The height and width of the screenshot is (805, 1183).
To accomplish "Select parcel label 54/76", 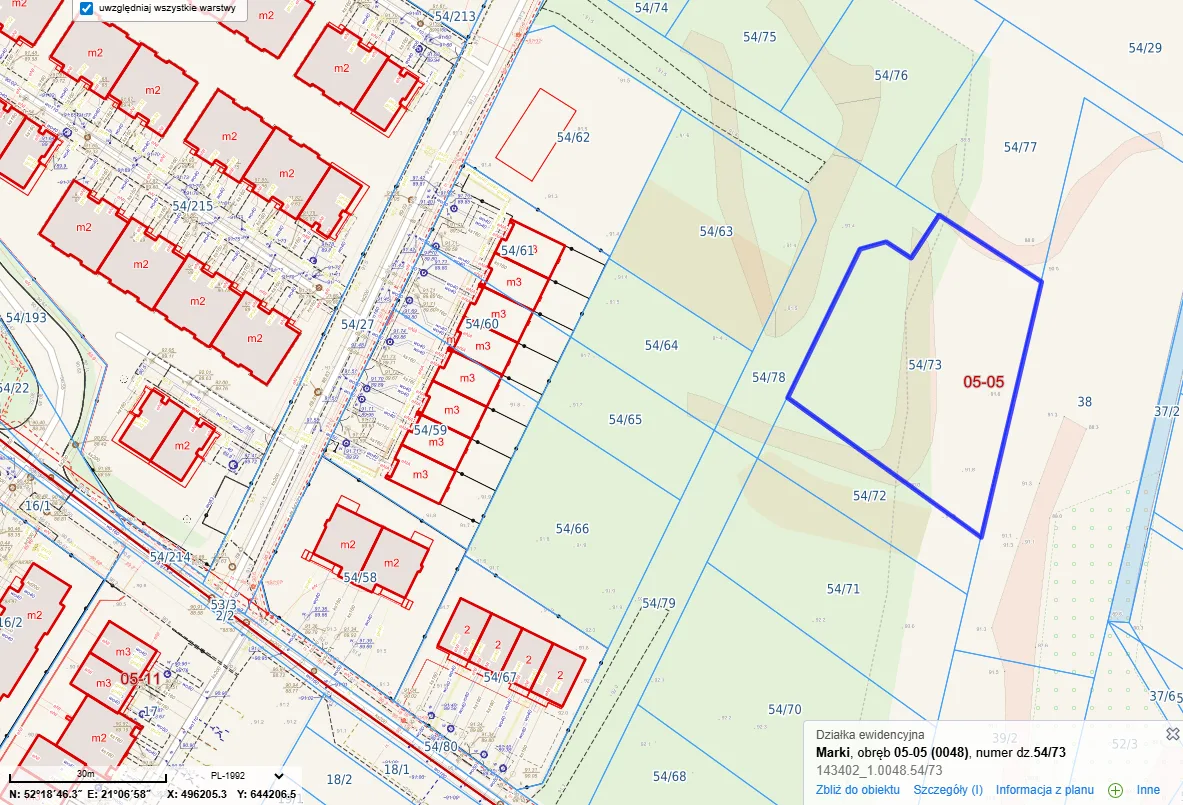I will click(x=891, y=75).
